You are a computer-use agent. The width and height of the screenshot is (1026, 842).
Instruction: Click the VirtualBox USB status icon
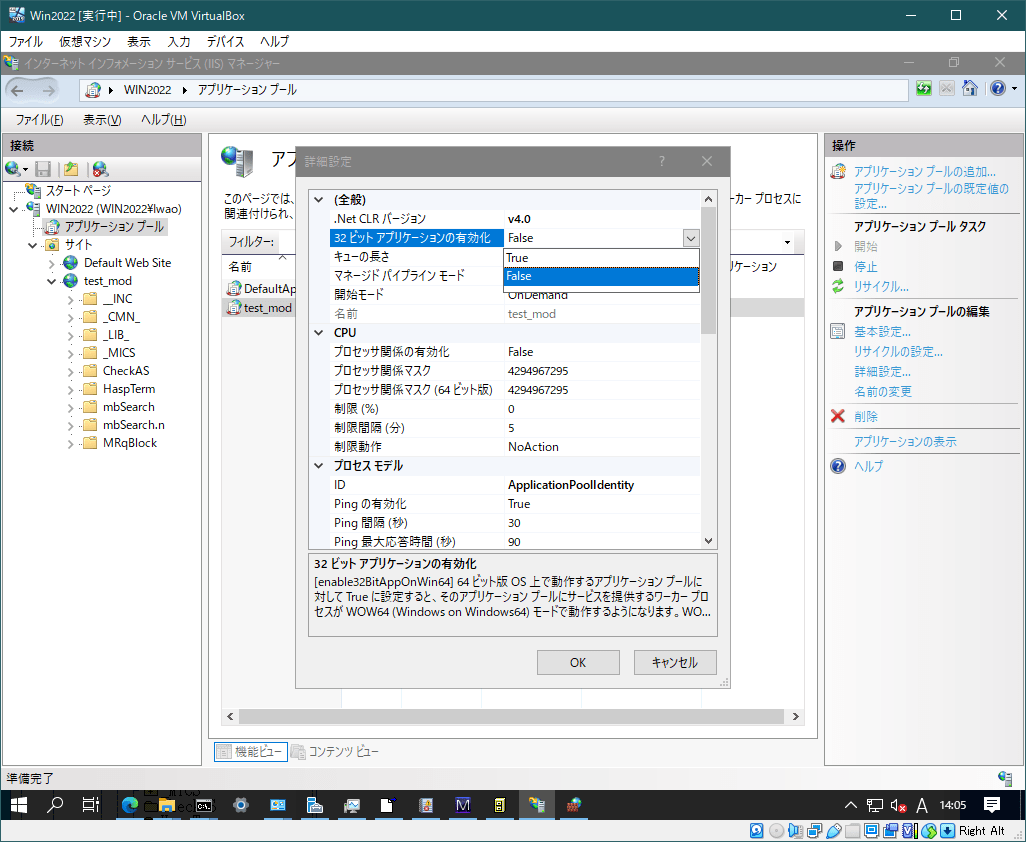click(x=834, y=831)
